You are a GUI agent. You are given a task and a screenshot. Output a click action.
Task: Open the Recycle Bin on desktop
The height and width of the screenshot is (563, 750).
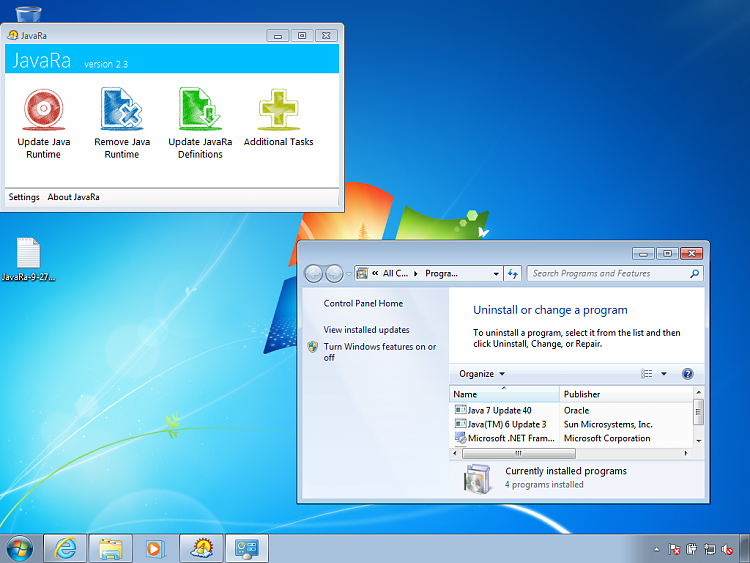[x=29, y=13]
